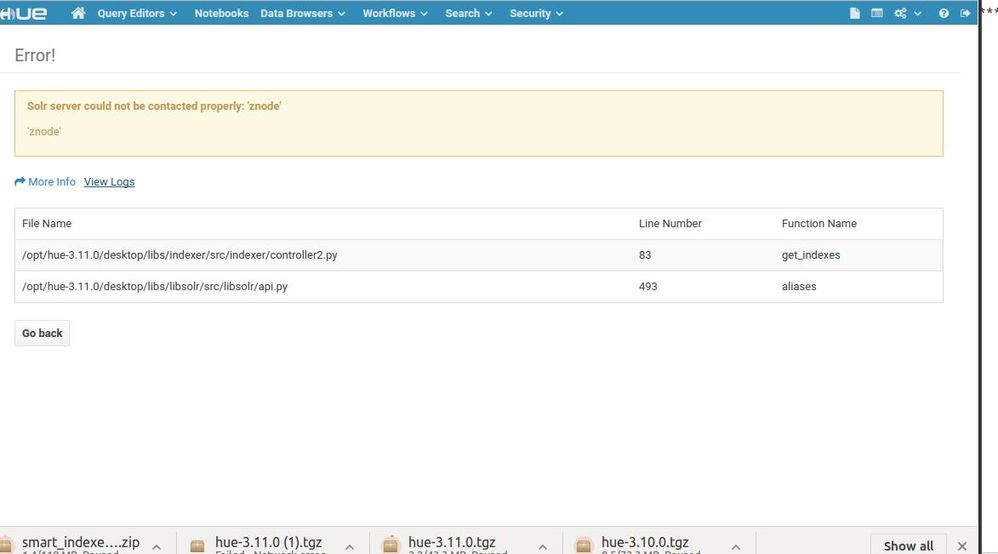Click the Line Number column header

point(670,224)
